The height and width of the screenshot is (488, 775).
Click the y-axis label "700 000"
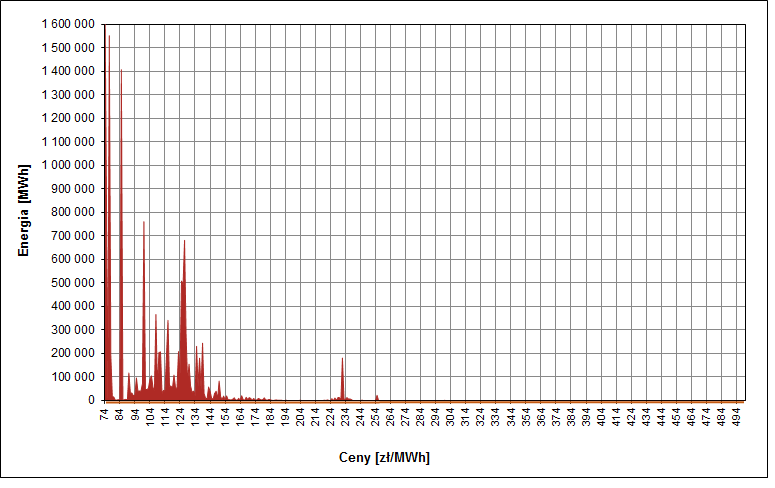[73, 236]
